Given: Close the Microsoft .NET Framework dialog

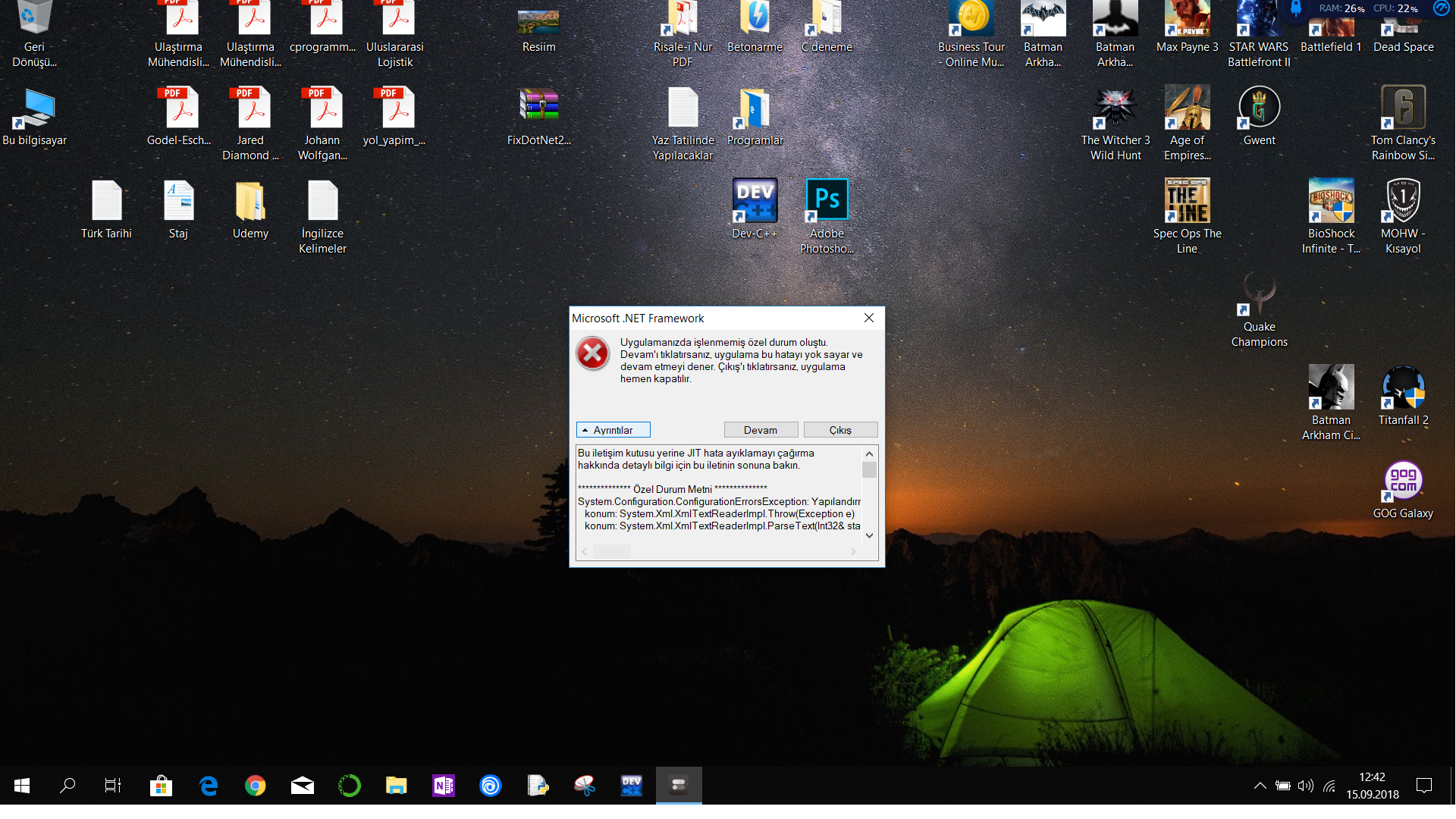Looking at the screenshot, I should 869,318.
